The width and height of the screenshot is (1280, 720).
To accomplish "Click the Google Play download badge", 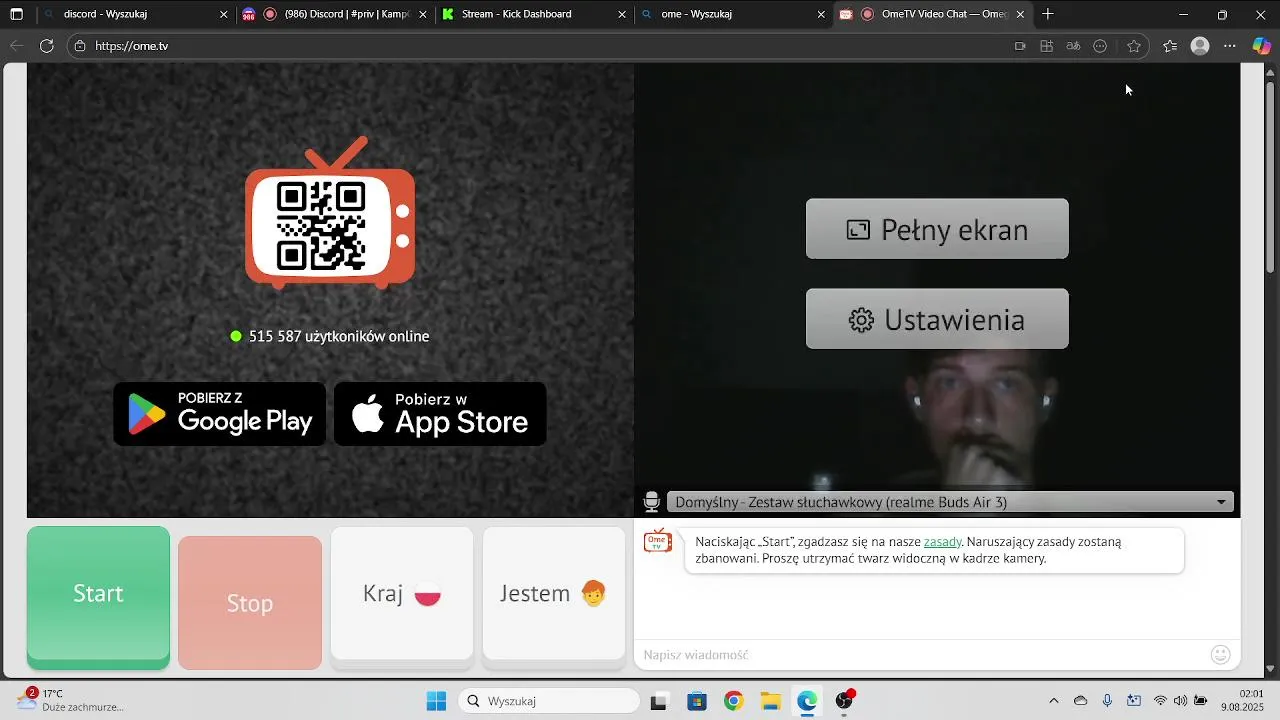I will [220, 414].
